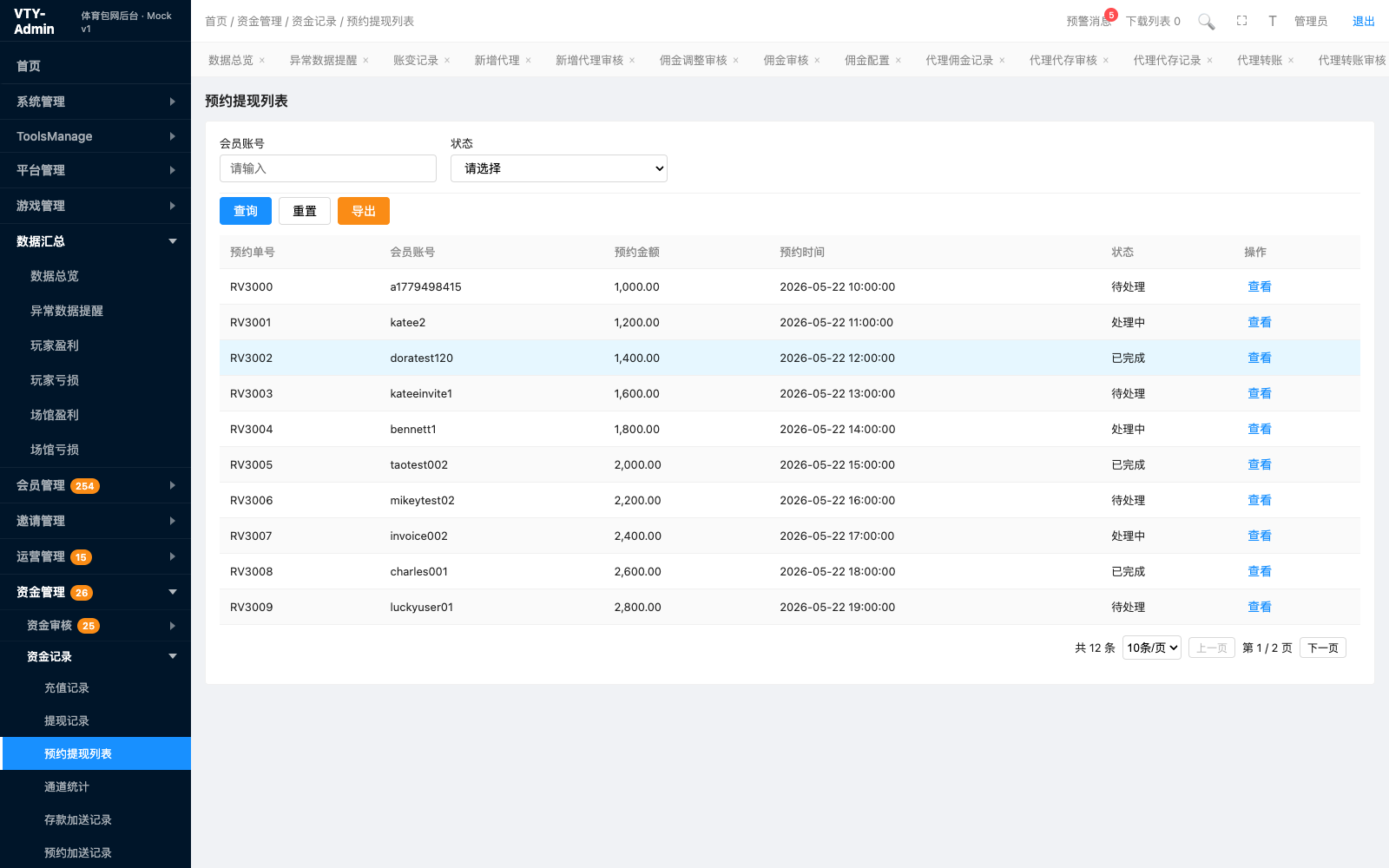This screenshot has height=868, width=1389.
Task: Open 首页 in the sidebar
Action: tap(95, 66)
